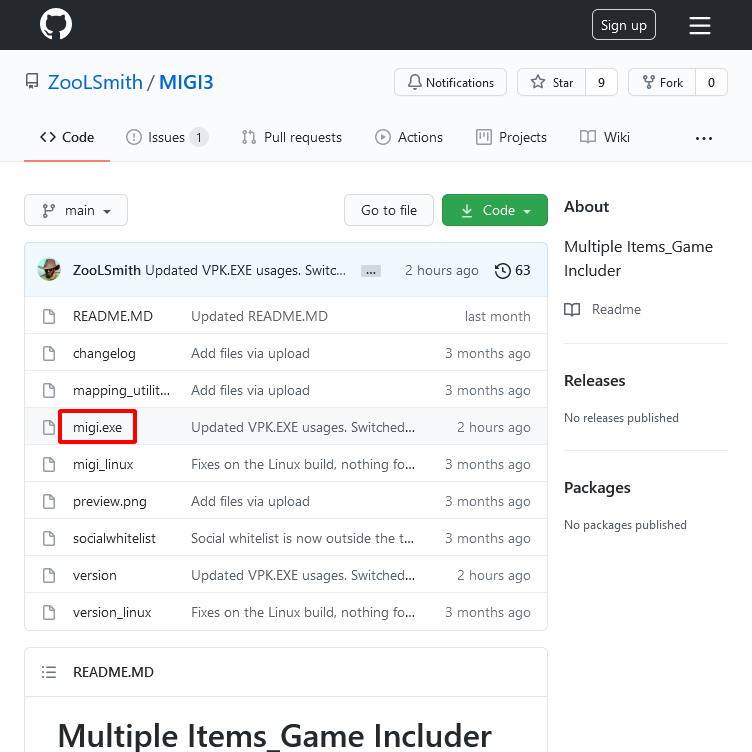The image size is (752, 752).
Task: Open the Projects tab
Action: click(511, 137)
